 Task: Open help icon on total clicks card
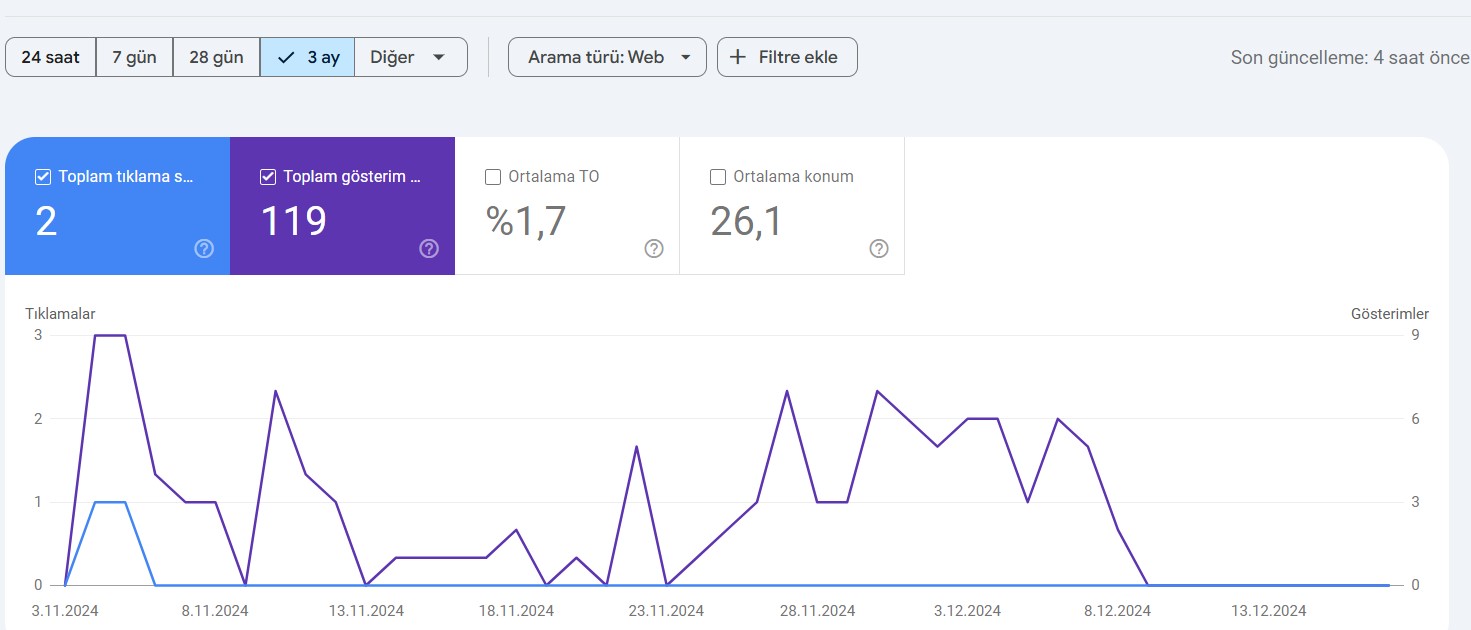point(204,249)
